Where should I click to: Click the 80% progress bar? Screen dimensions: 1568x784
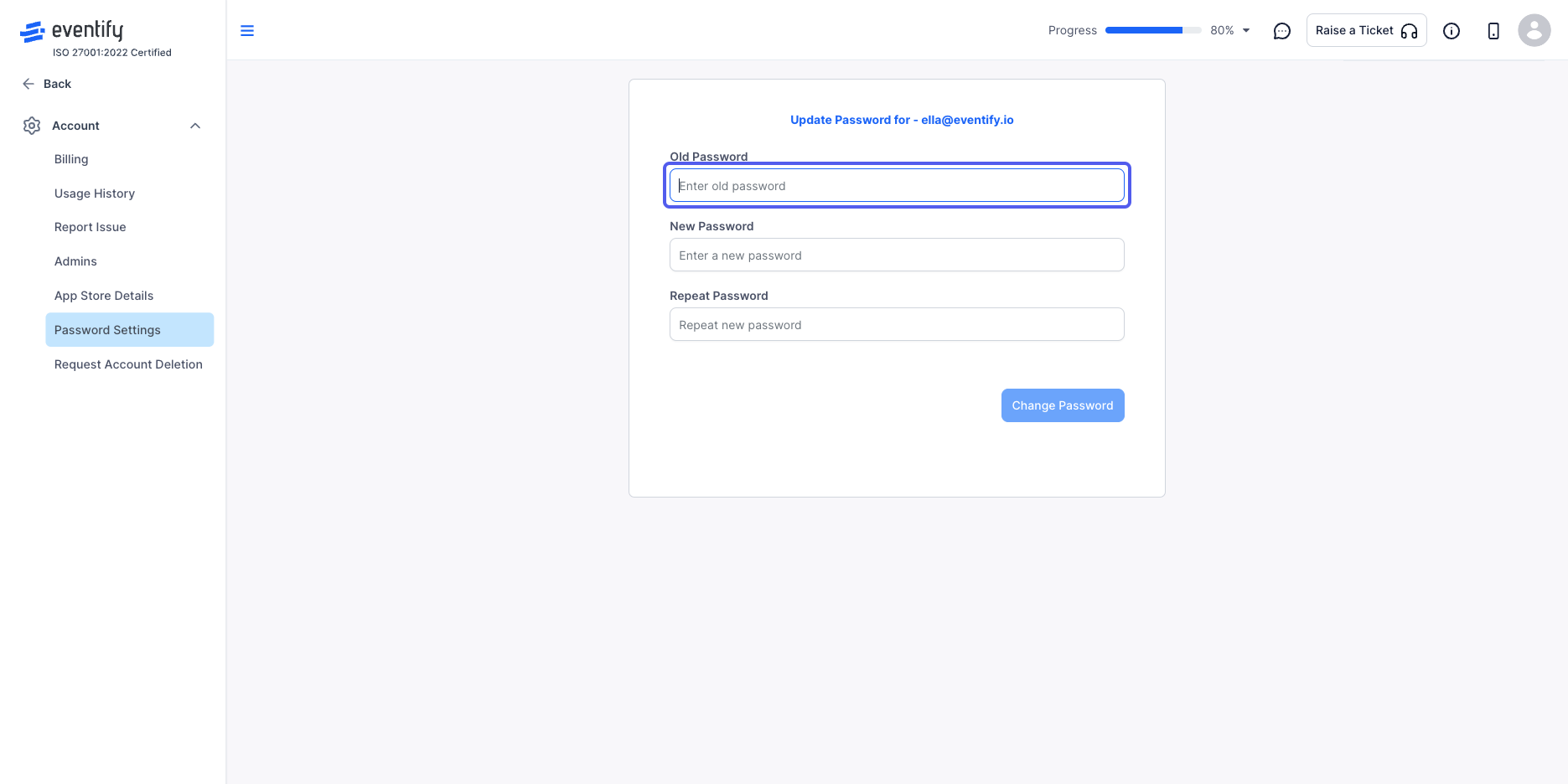point(1153,30)
